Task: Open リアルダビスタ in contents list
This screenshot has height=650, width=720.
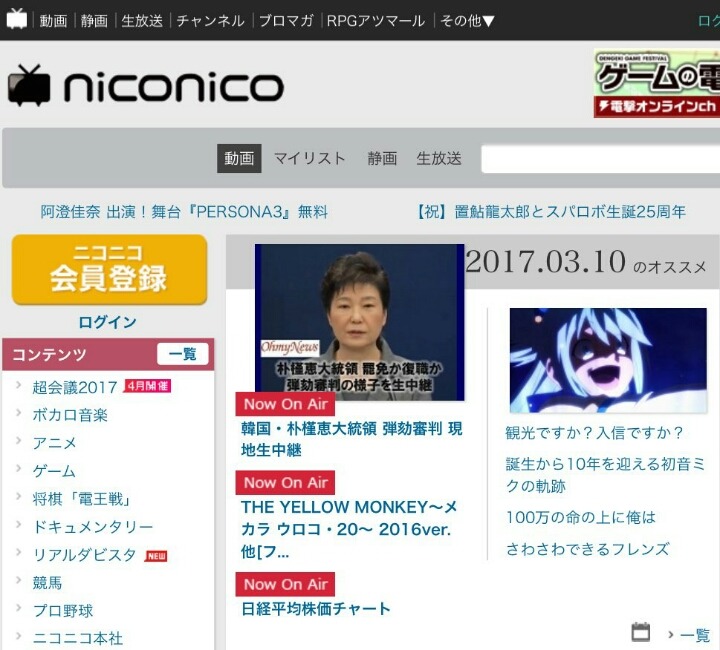Action: click(x=84, y=555)
